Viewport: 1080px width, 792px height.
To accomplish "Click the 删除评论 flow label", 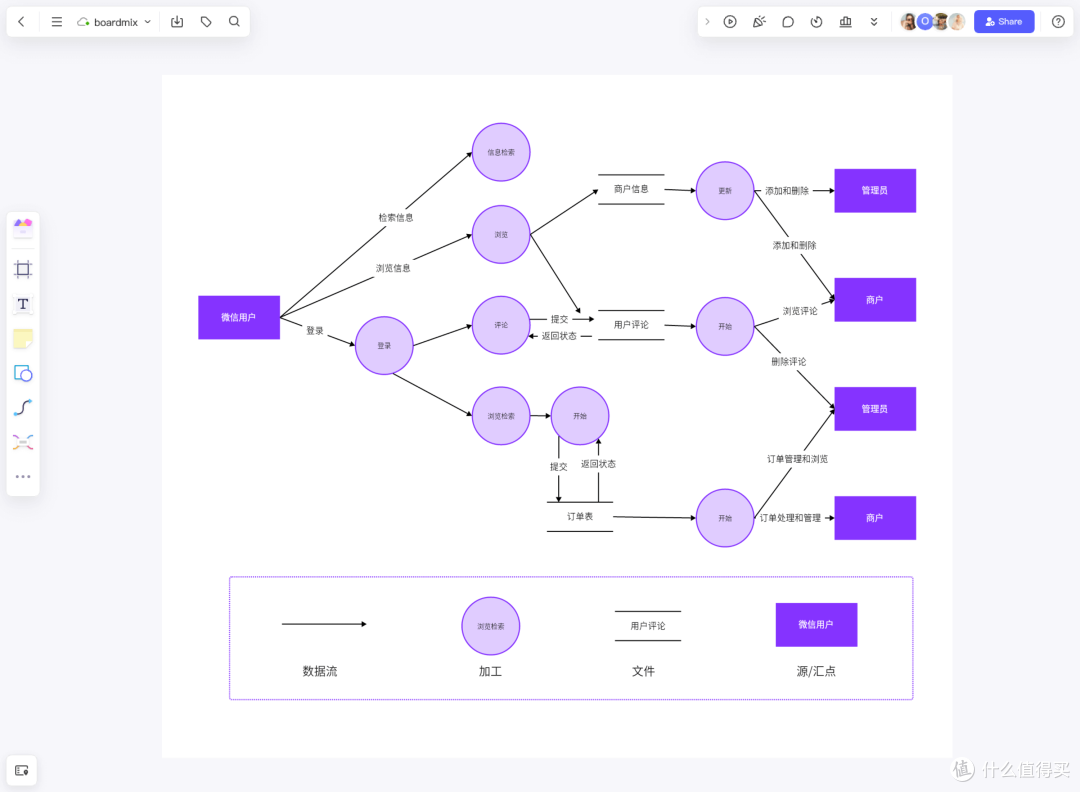I will click(x=789, y=362).
